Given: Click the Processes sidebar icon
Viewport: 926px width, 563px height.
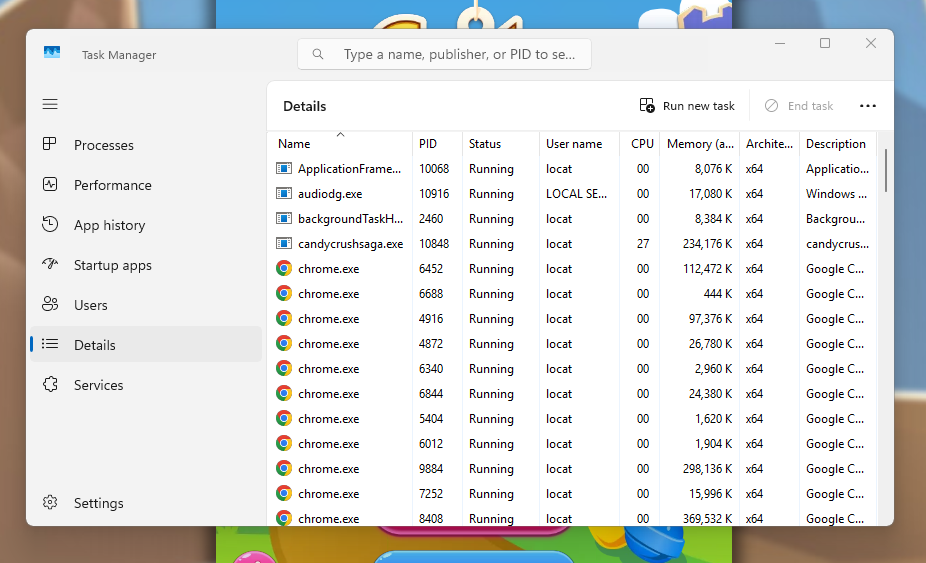Looking at the screenshot, I should (50, 144).
